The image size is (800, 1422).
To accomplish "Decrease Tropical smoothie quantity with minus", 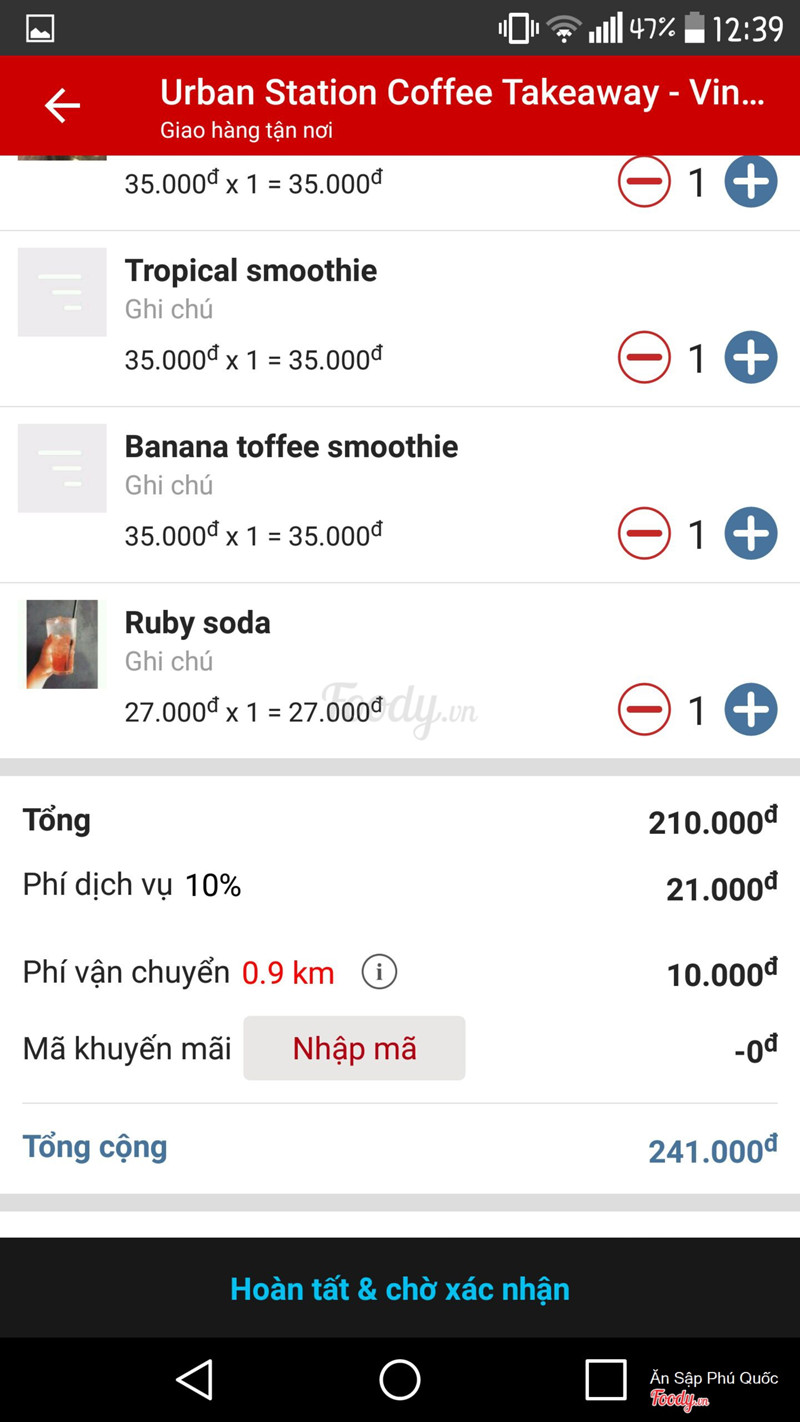I will pos(644,357).
